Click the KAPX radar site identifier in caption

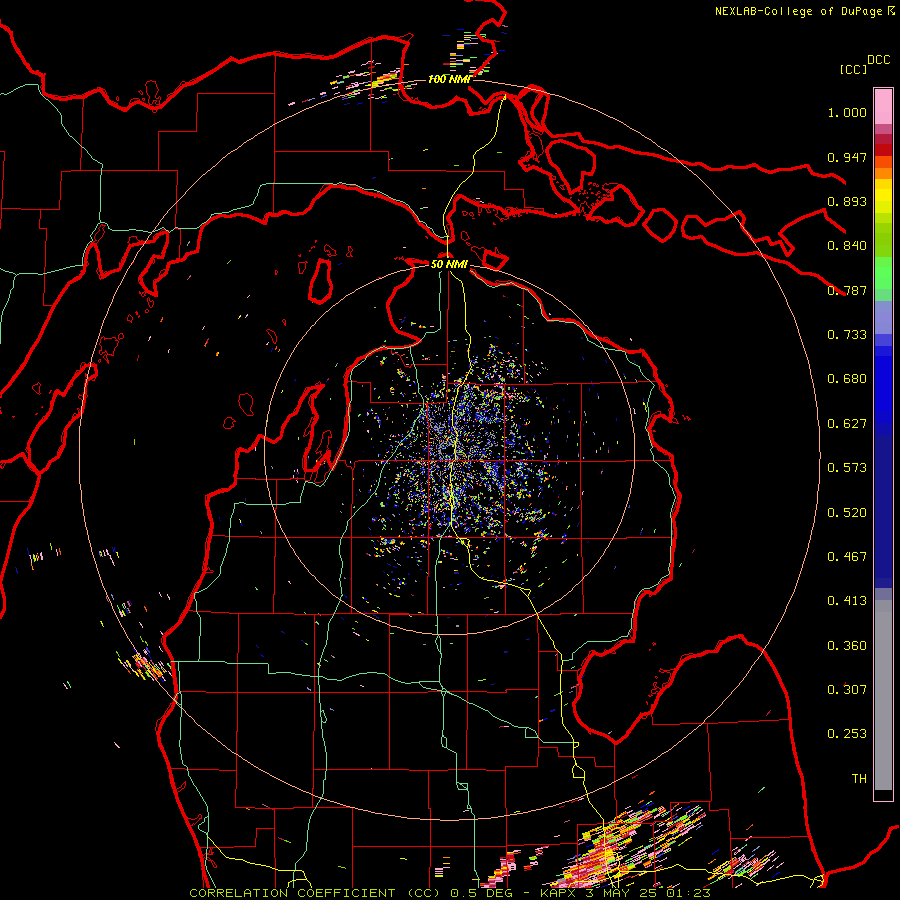point(557,893)
